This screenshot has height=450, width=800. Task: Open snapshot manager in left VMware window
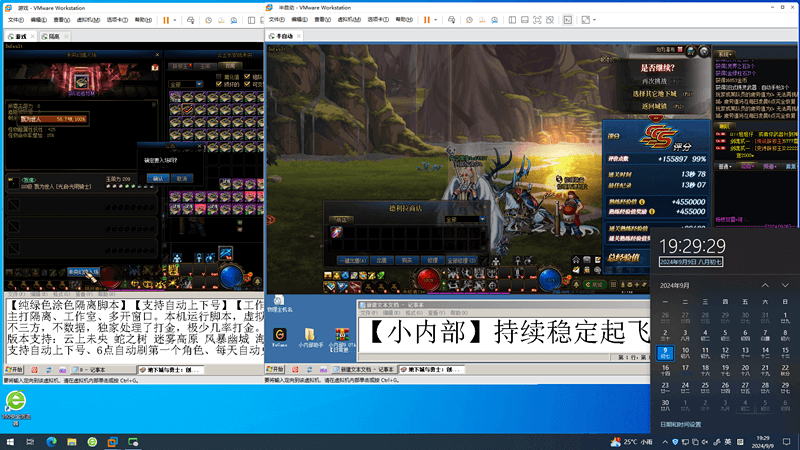[x=234, y=20]
